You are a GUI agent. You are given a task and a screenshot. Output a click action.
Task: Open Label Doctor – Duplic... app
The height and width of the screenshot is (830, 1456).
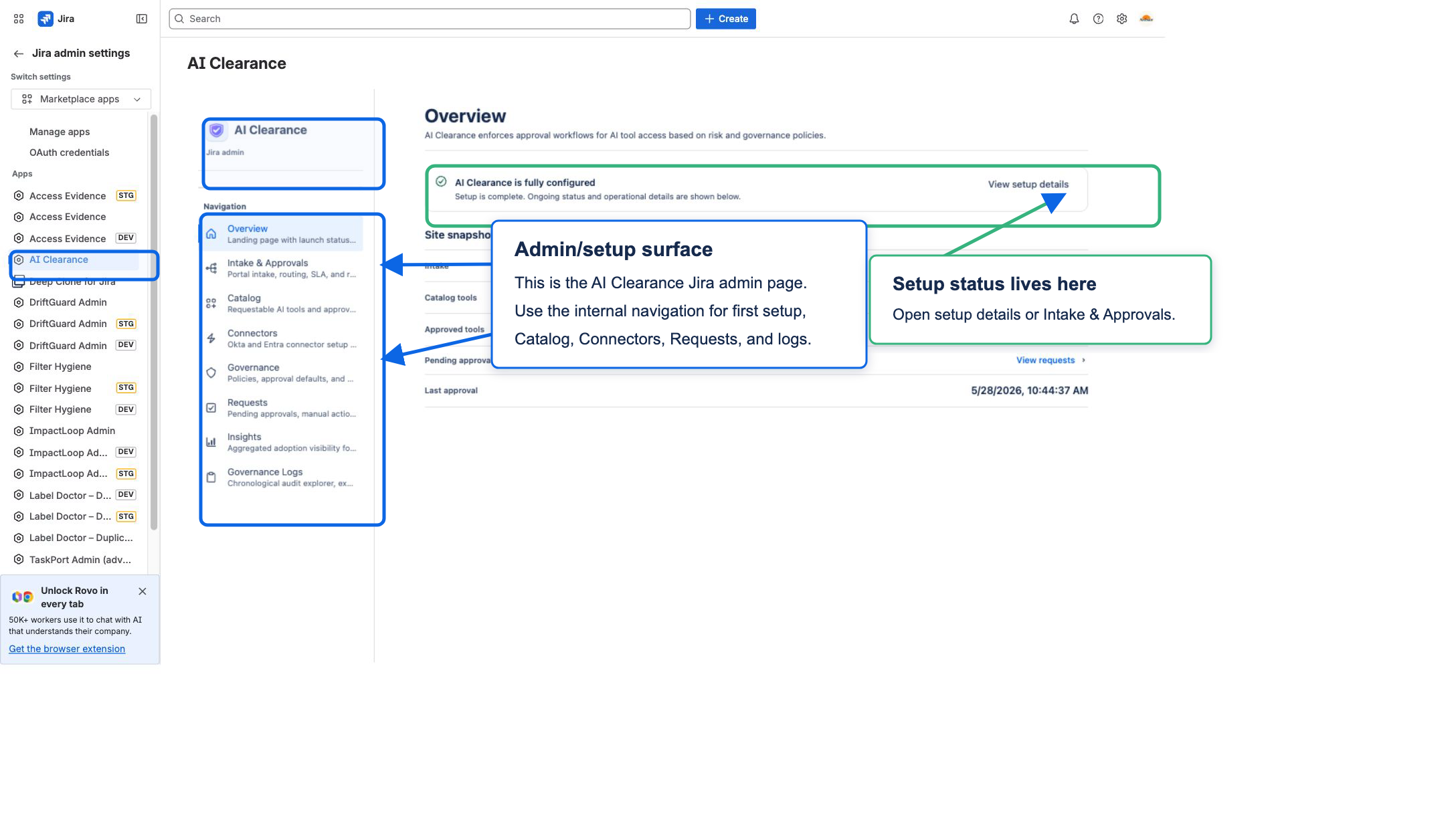coord(74,538)
